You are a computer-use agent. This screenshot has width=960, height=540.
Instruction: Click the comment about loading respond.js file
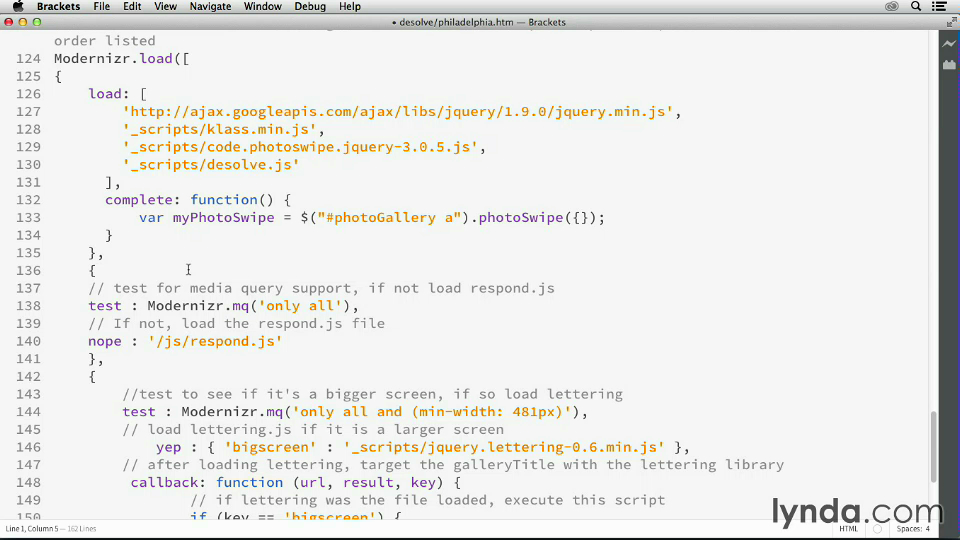(x=236, y=324)
